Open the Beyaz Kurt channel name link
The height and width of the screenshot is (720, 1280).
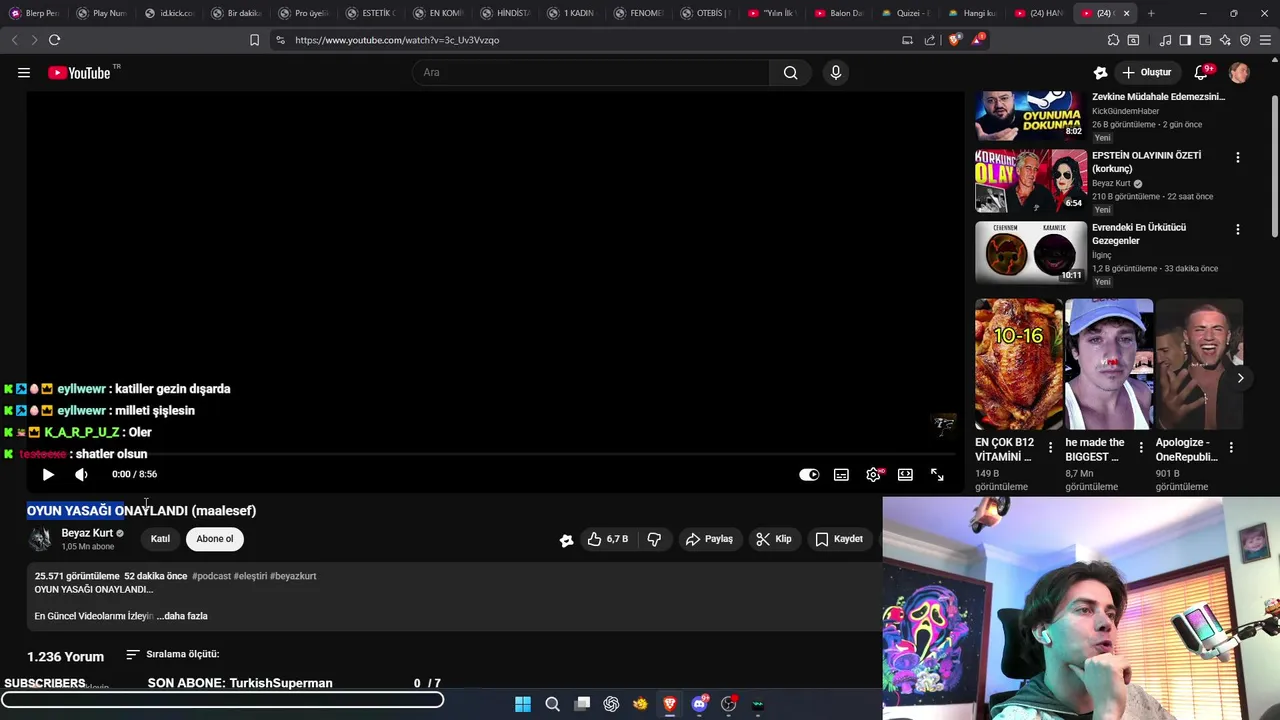pyautogui.click(x=87, y=533)
